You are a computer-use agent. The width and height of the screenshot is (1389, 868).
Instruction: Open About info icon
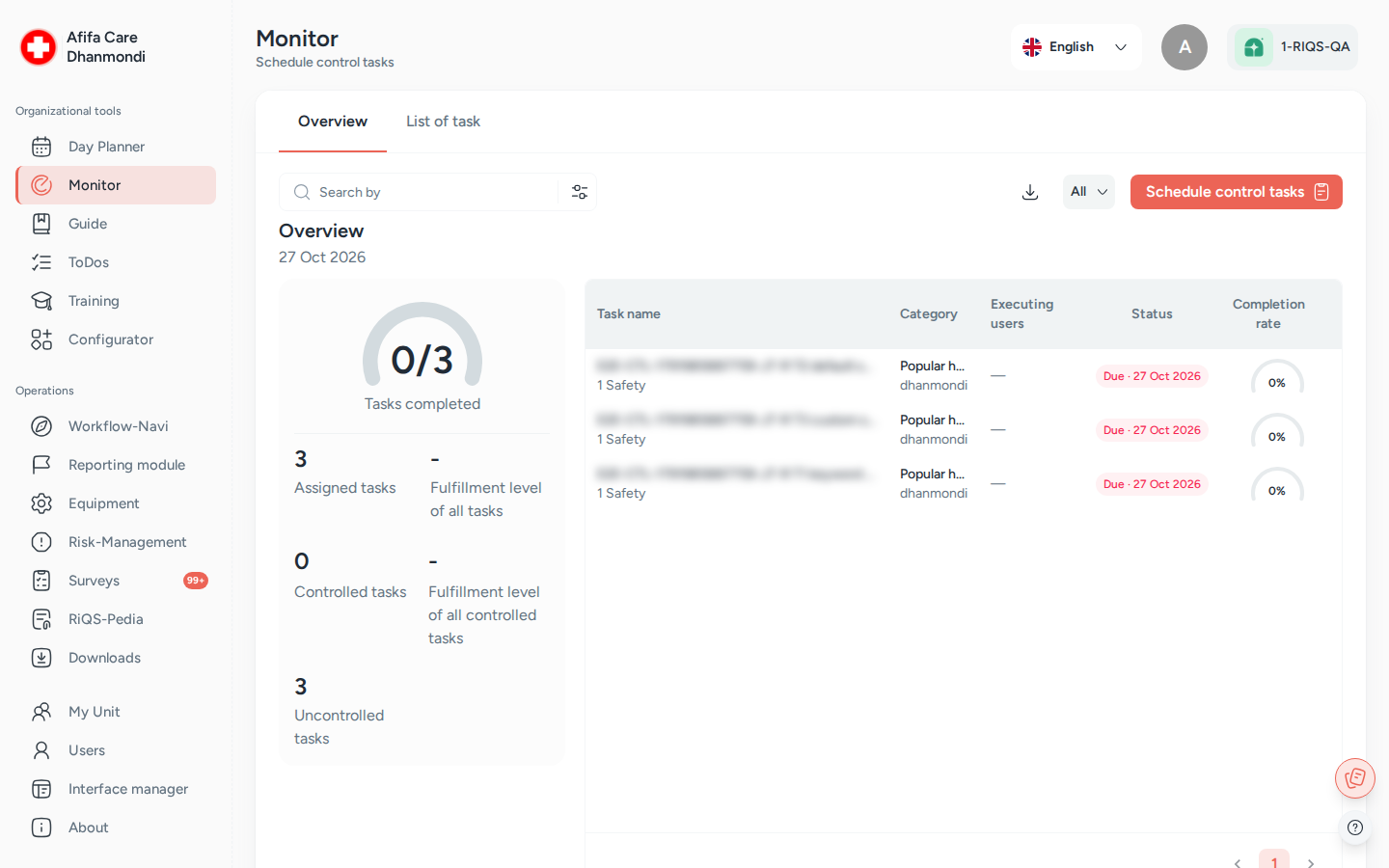[x=41, y=827]
